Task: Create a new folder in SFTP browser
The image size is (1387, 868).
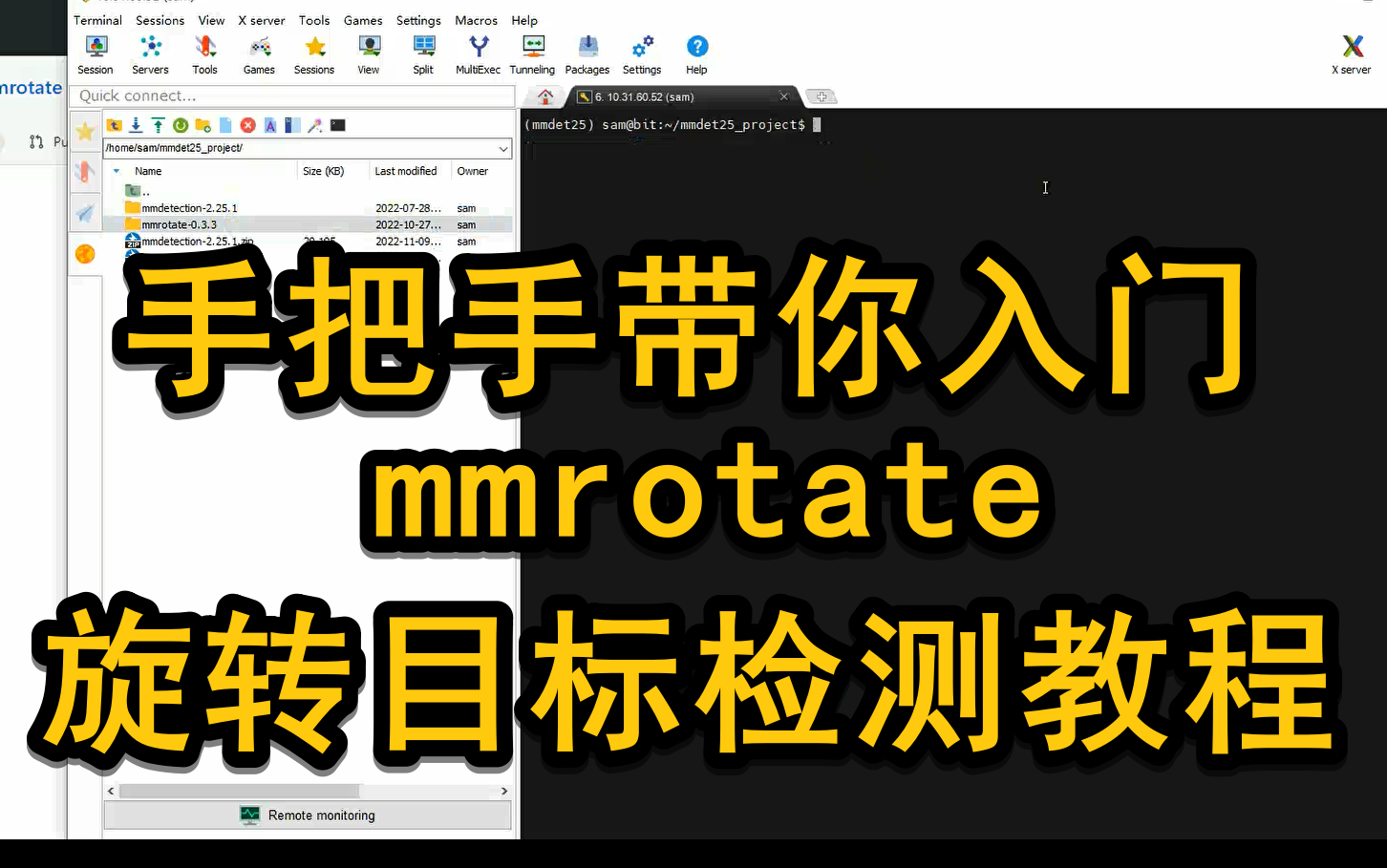Action: [203, 125]
